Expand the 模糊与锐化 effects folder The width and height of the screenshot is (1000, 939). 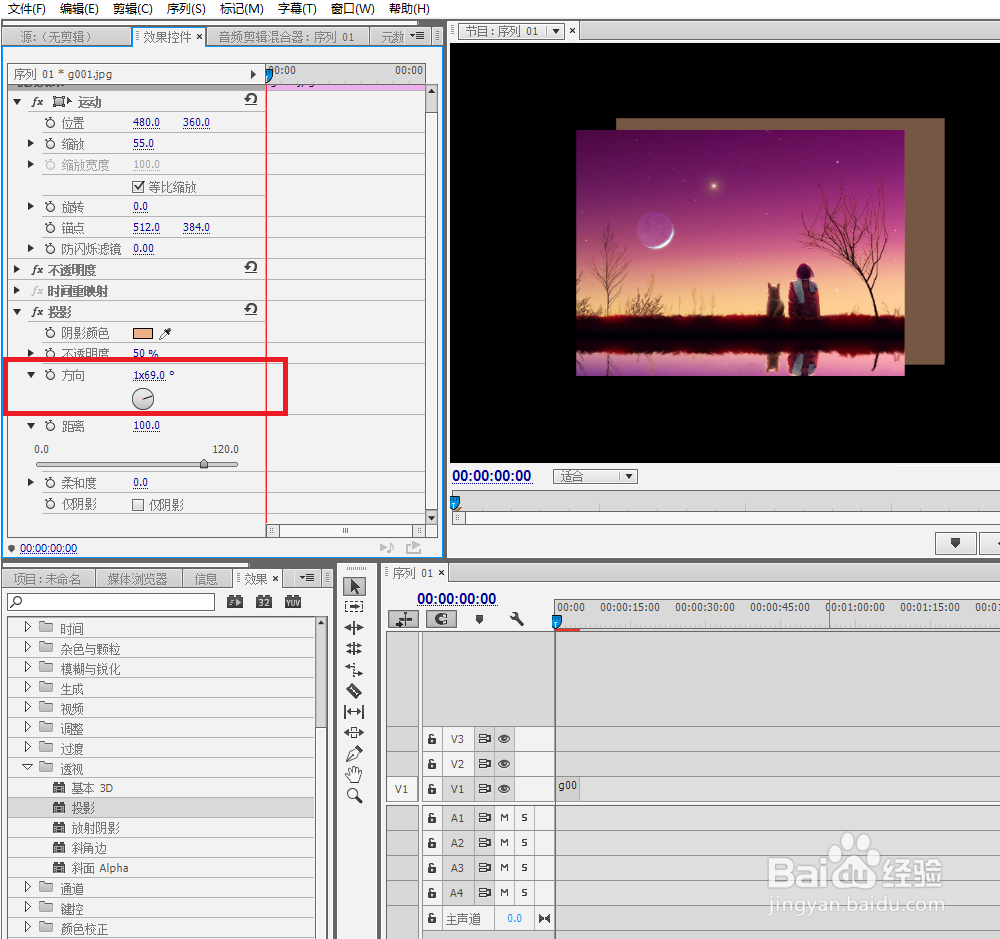coord(27,667)
